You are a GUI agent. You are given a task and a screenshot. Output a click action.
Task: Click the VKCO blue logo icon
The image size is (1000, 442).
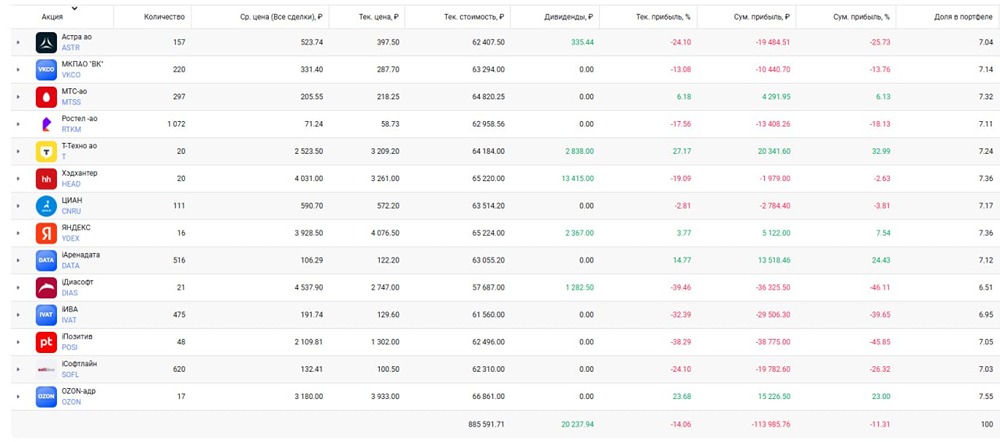[x=47, y=70]
